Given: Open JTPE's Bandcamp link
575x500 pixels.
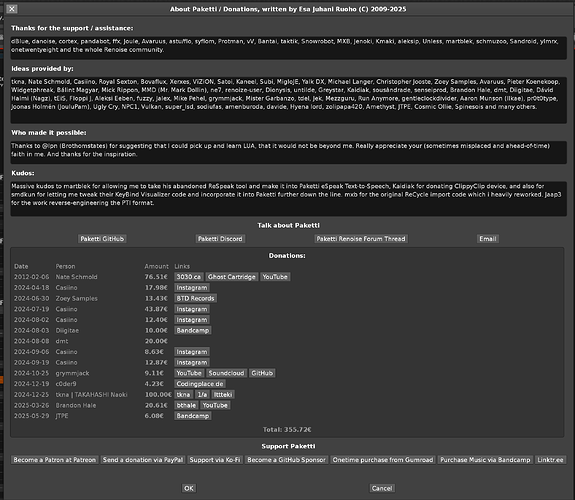Looking at the screenshot, I should click(x=193, y=416).
